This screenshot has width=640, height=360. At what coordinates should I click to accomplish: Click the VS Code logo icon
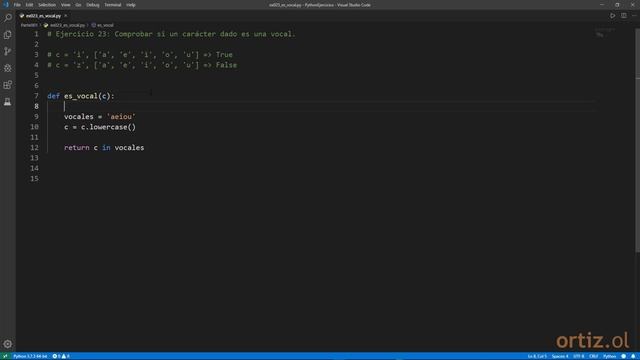[x=6, y=5]
